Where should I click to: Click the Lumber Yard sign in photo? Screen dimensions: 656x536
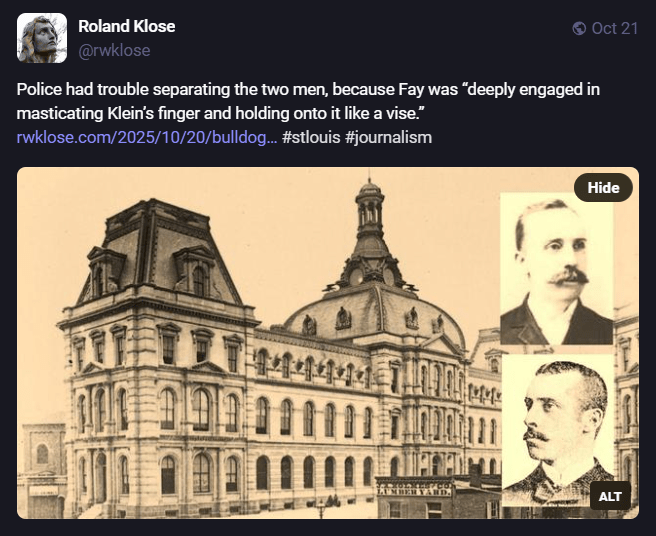415,487
